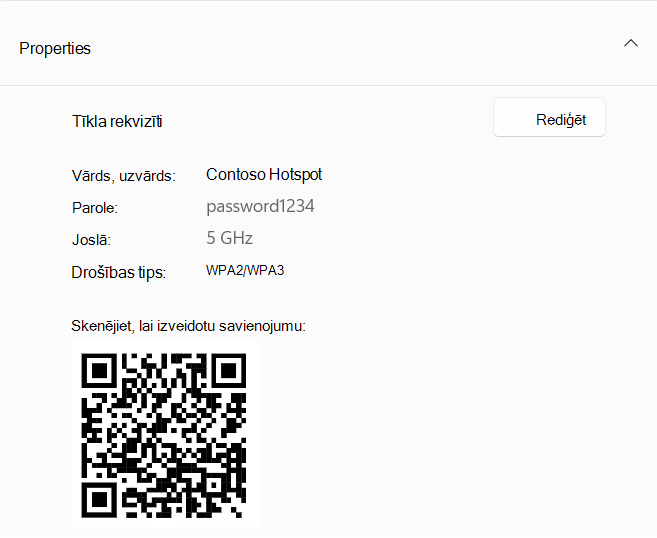Click the 5 GHz band value

pos(230,238)
